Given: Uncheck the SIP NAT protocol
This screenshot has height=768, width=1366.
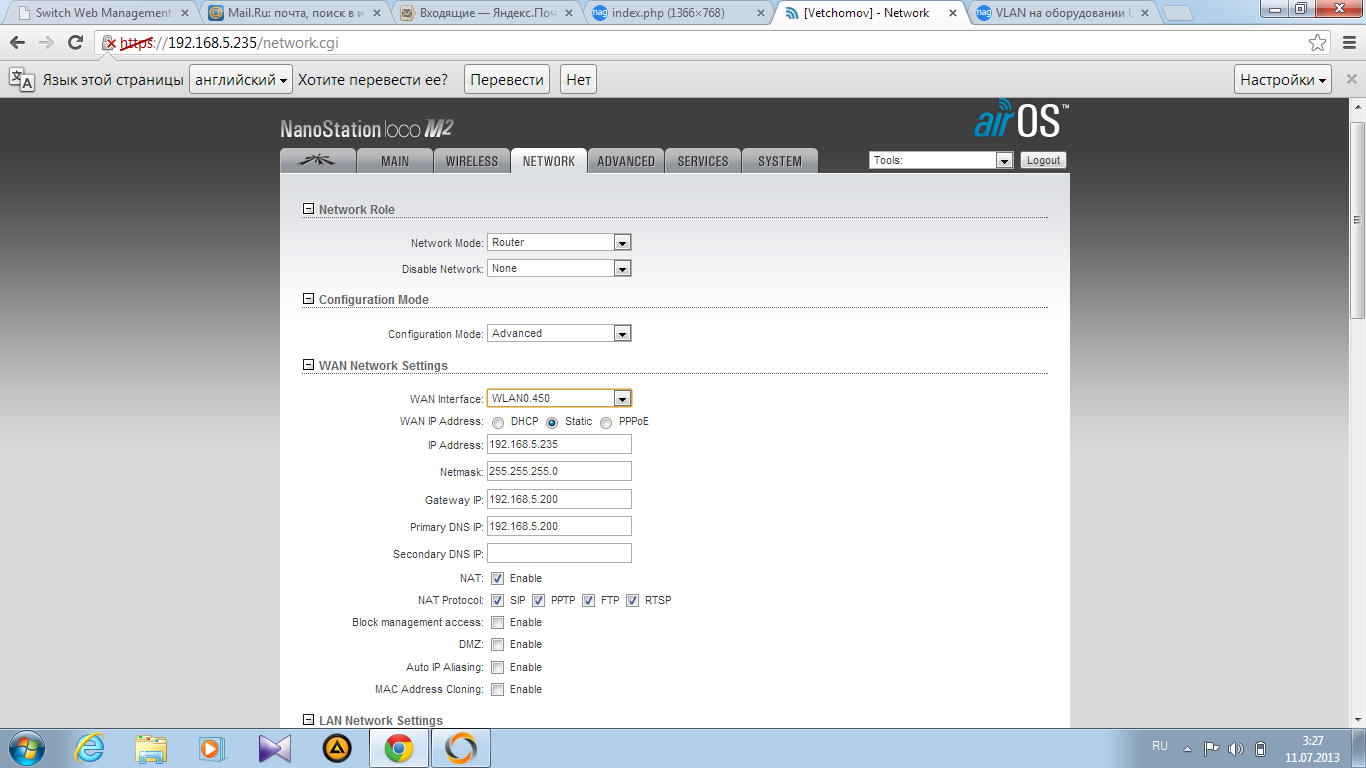Looking at the screenshot, I should pos(497,600).
